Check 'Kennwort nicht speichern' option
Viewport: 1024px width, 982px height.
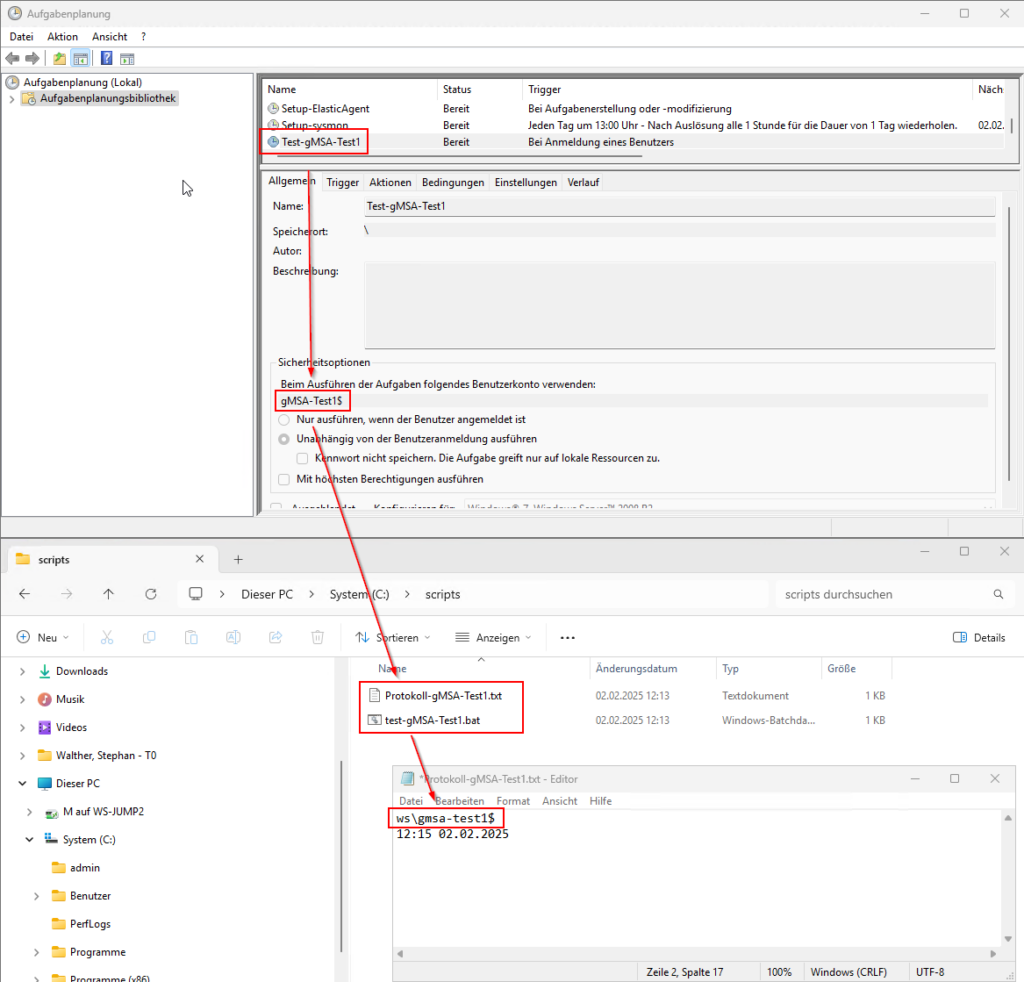pos(302,458)
